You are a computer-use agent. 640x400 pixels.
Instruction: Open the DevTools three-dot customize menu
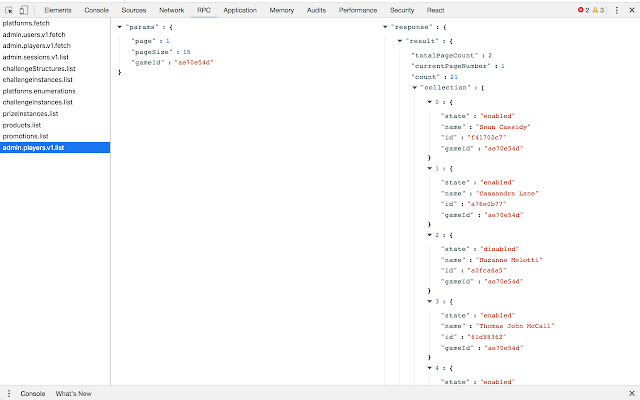point(617,10)
